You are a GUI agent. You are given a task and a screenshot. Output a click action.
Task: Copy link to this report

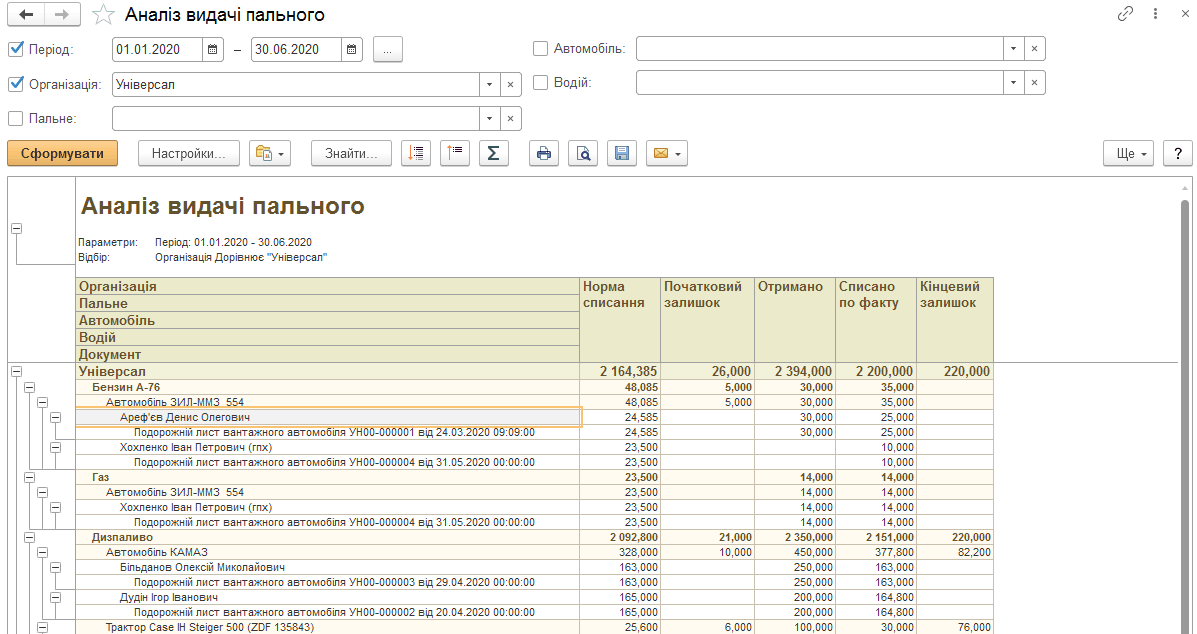1125,14
